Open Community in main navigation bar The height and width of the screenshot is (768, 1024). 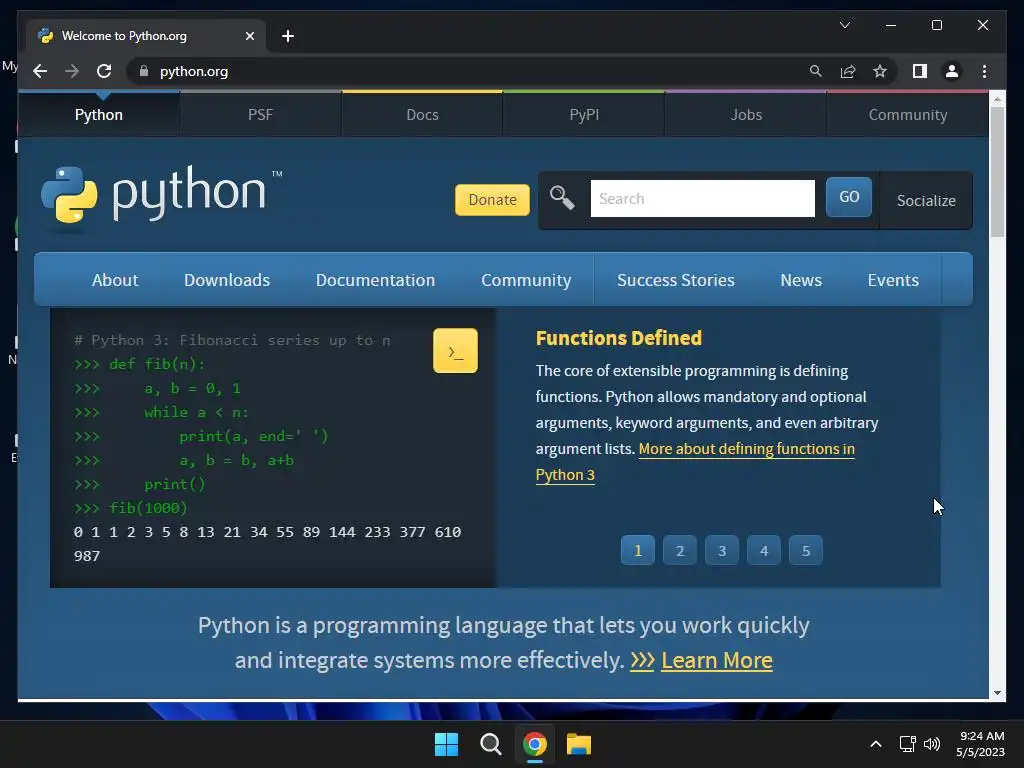526,280
